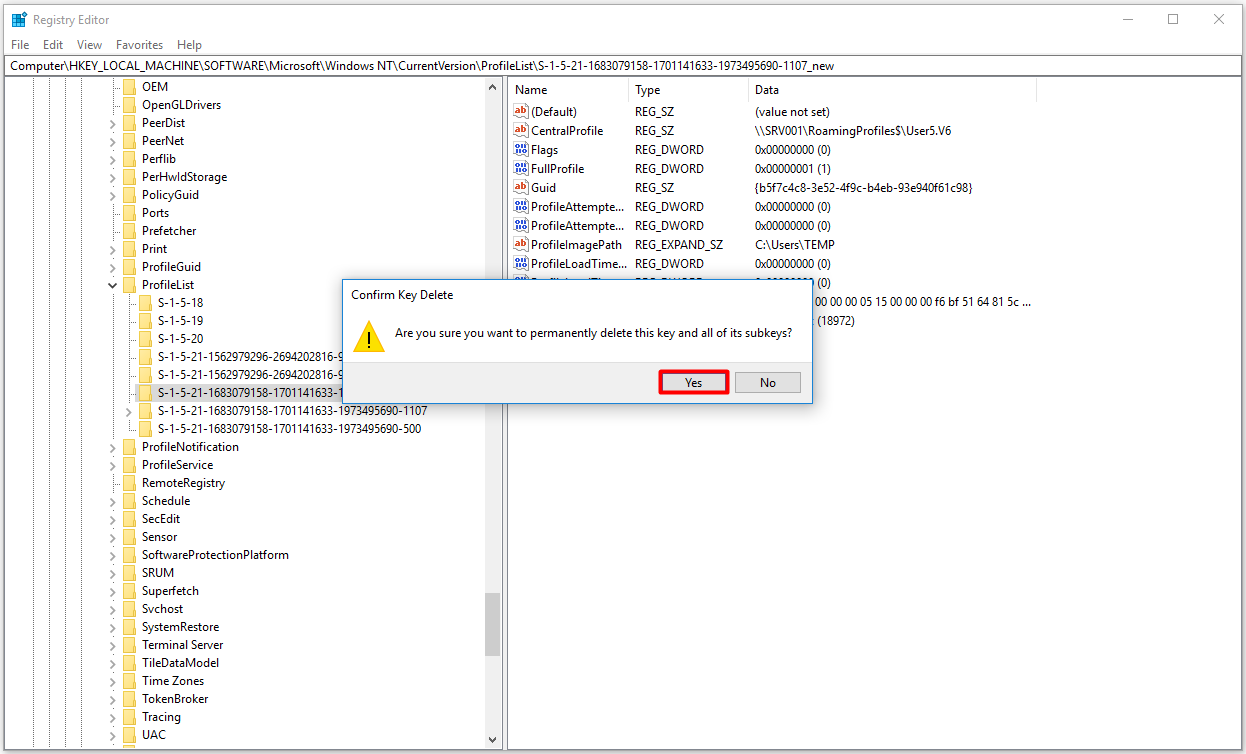Screen dimensions: 1246x754
Task: Expand the PerHwIdStorage key
Action: [112, 177]
